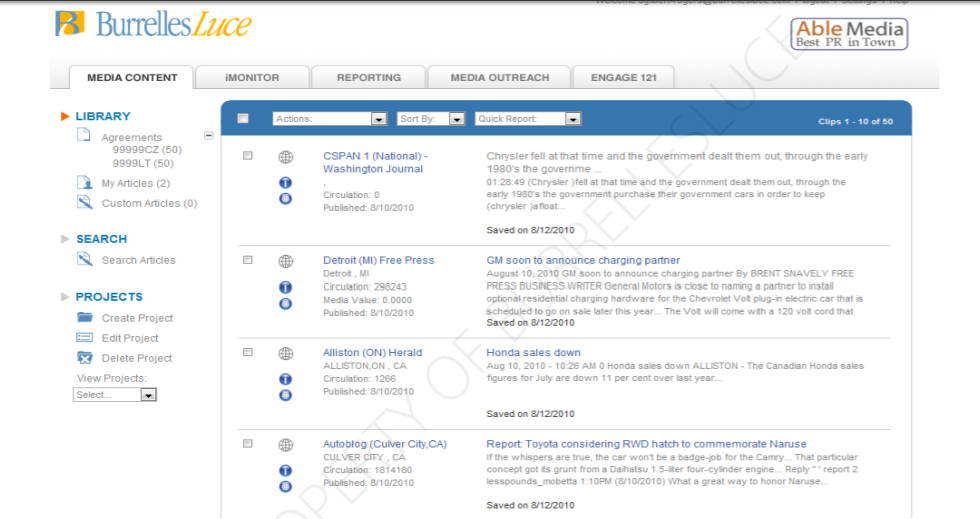Check the Autoblog Culver City clip checkbox
The width and height of the screenshot is (980, 519).
pos(248,443)
